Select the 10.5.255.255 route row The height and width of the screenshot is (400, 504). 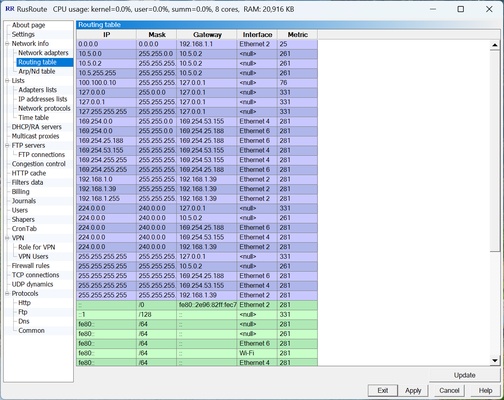tap(197, 73)
